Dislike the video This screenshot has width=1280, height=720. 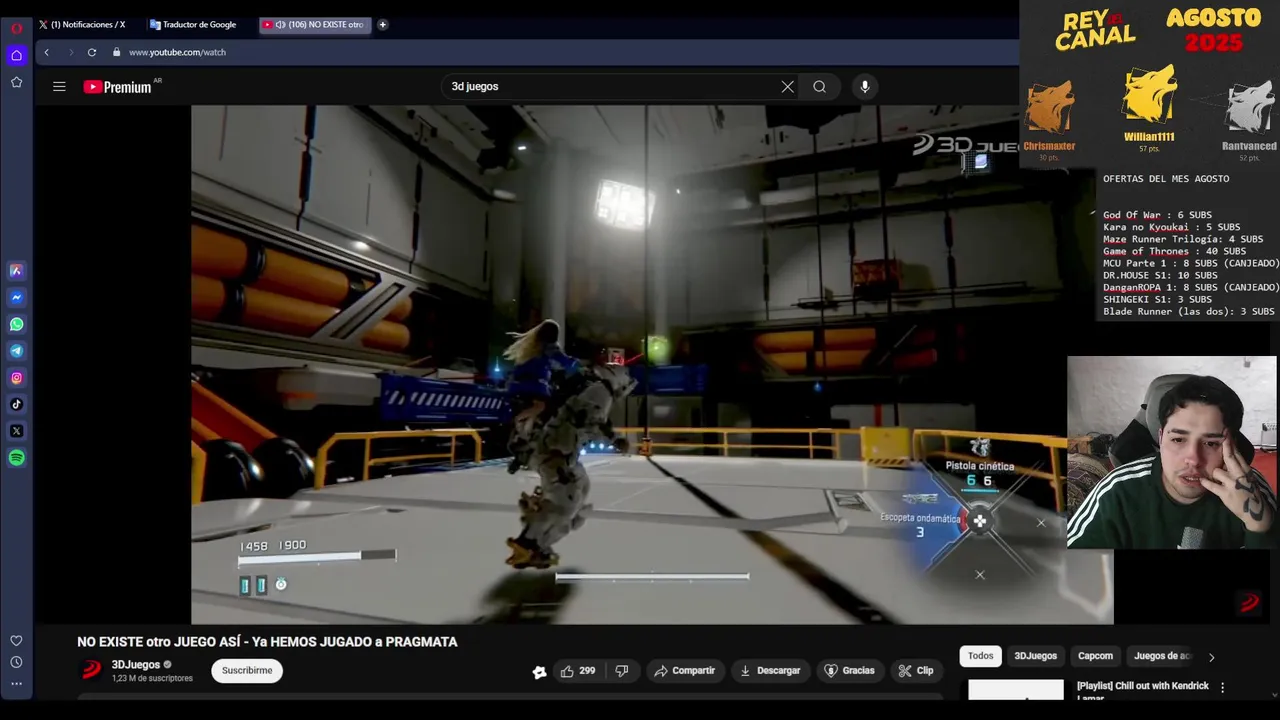click(621, 671)
